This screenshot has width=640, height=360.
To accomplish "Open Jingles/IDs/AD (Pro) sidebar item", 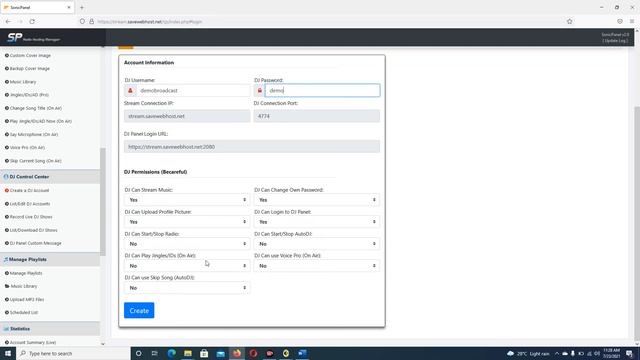I will click(27, 95).
